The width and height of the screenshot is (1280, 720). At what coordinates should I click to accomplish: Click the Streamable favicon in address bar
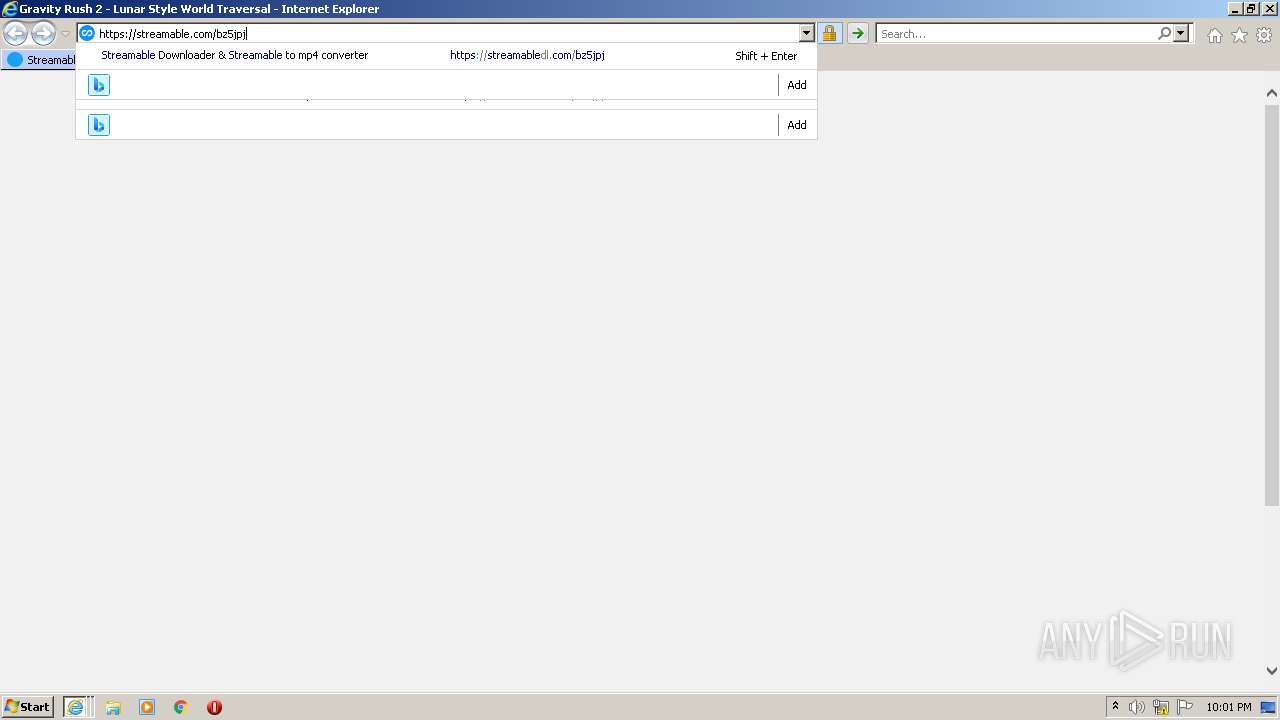[87, 33]
